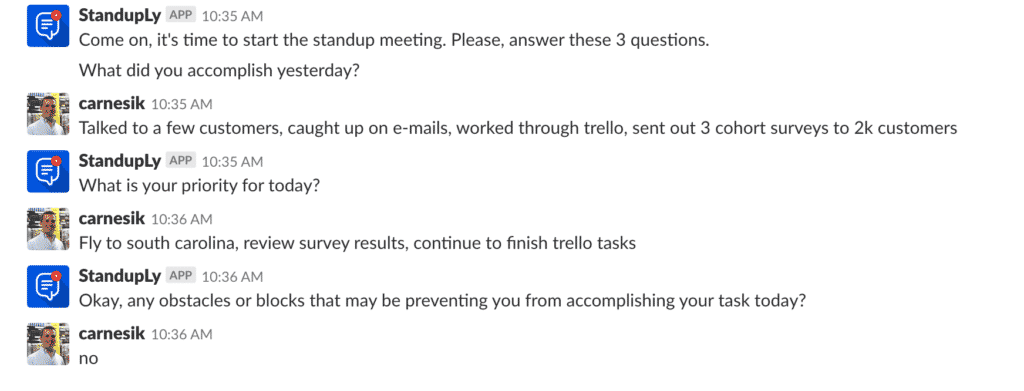Click the 10:35 AM timestamp on the first message
1024x391 pixels.
coord(232,16)
